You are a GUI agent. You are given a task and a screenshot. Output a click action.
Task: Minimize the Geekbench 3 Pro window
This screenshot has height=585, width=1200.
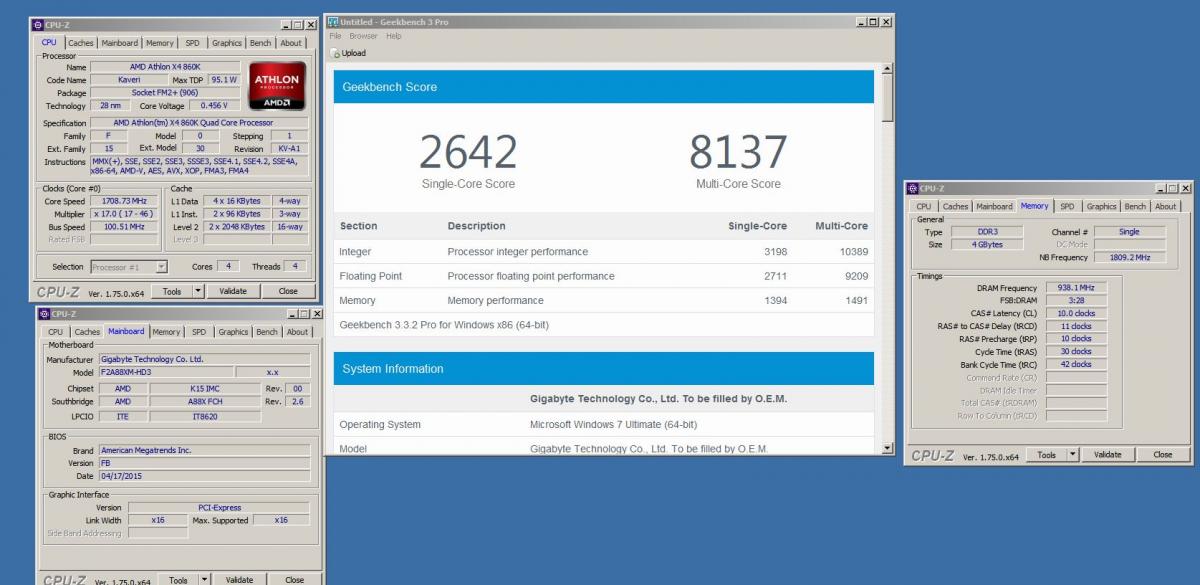click(862, 22)
